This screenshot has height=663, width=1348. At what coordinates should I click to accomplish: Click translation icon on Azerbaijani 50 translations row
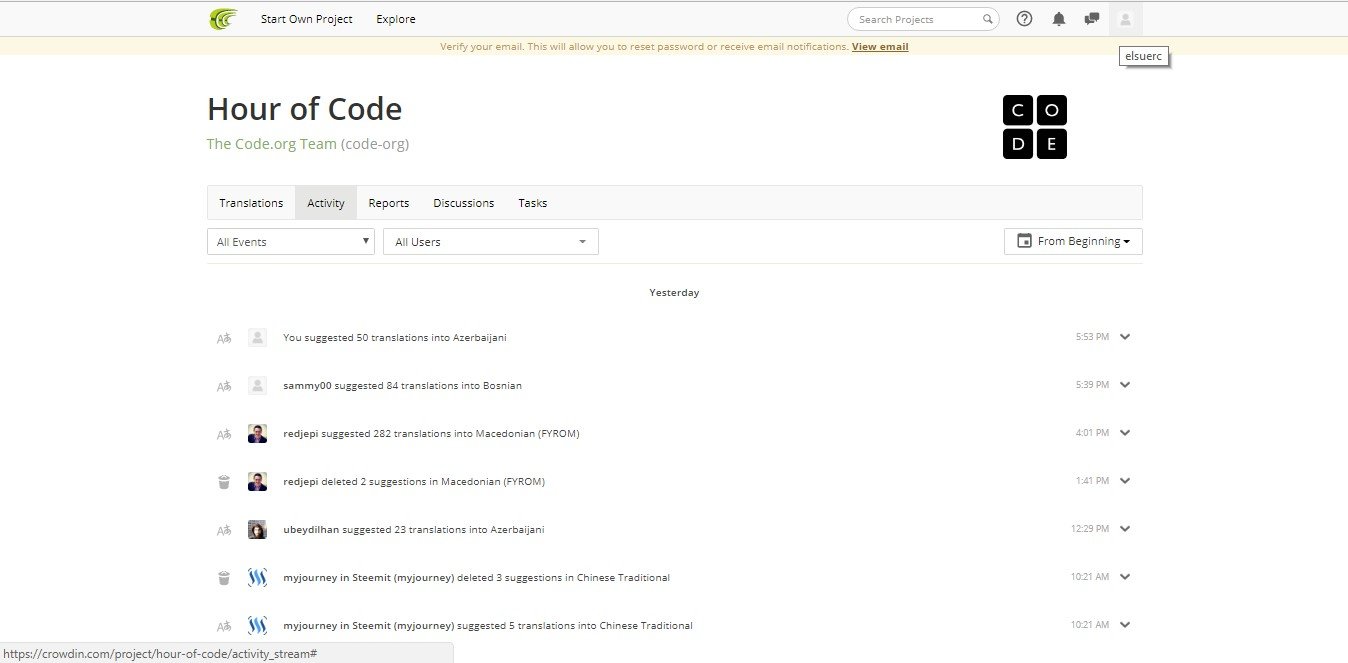[224, 338]
